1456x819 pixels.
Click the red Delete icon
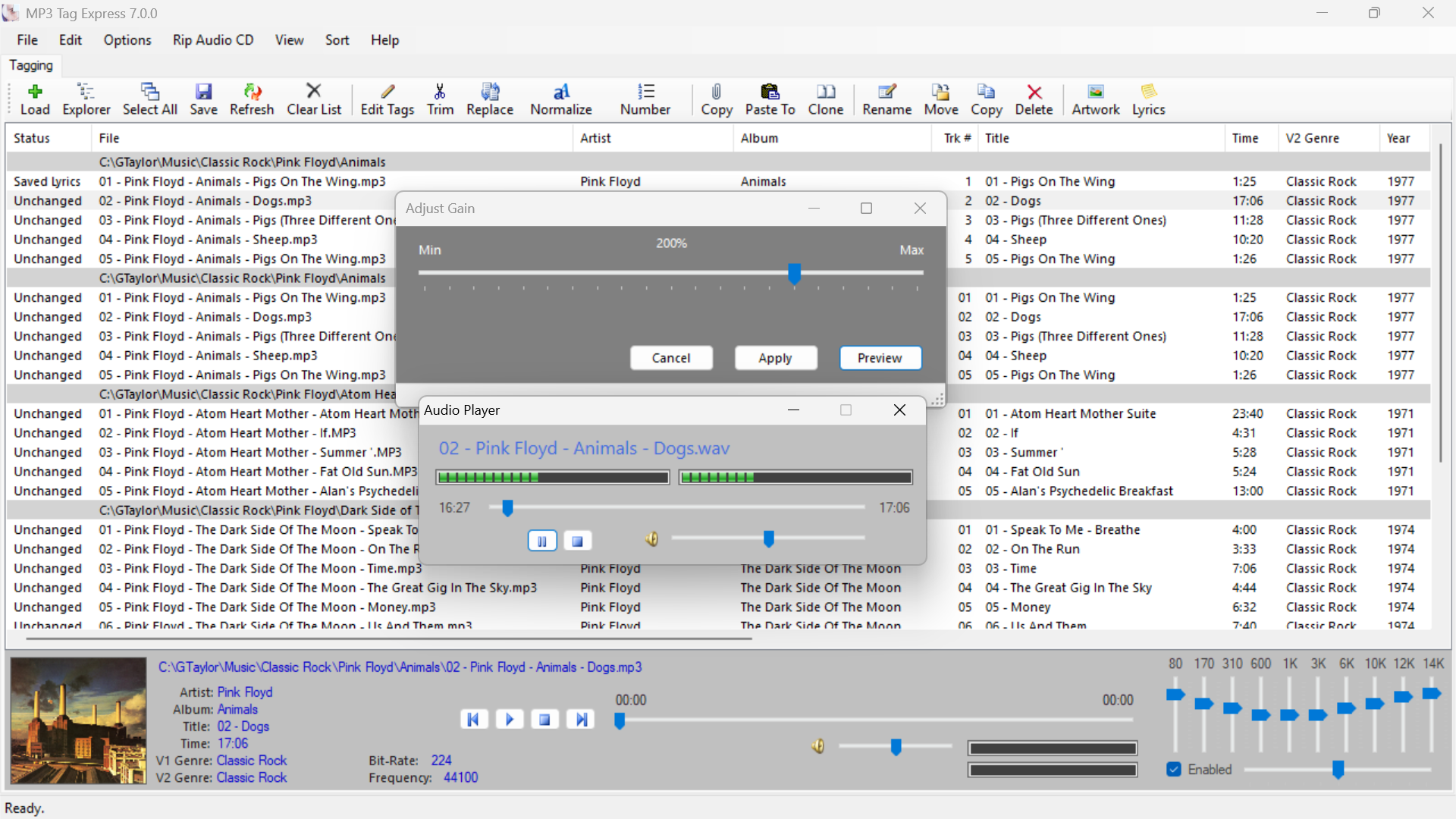1034,99
